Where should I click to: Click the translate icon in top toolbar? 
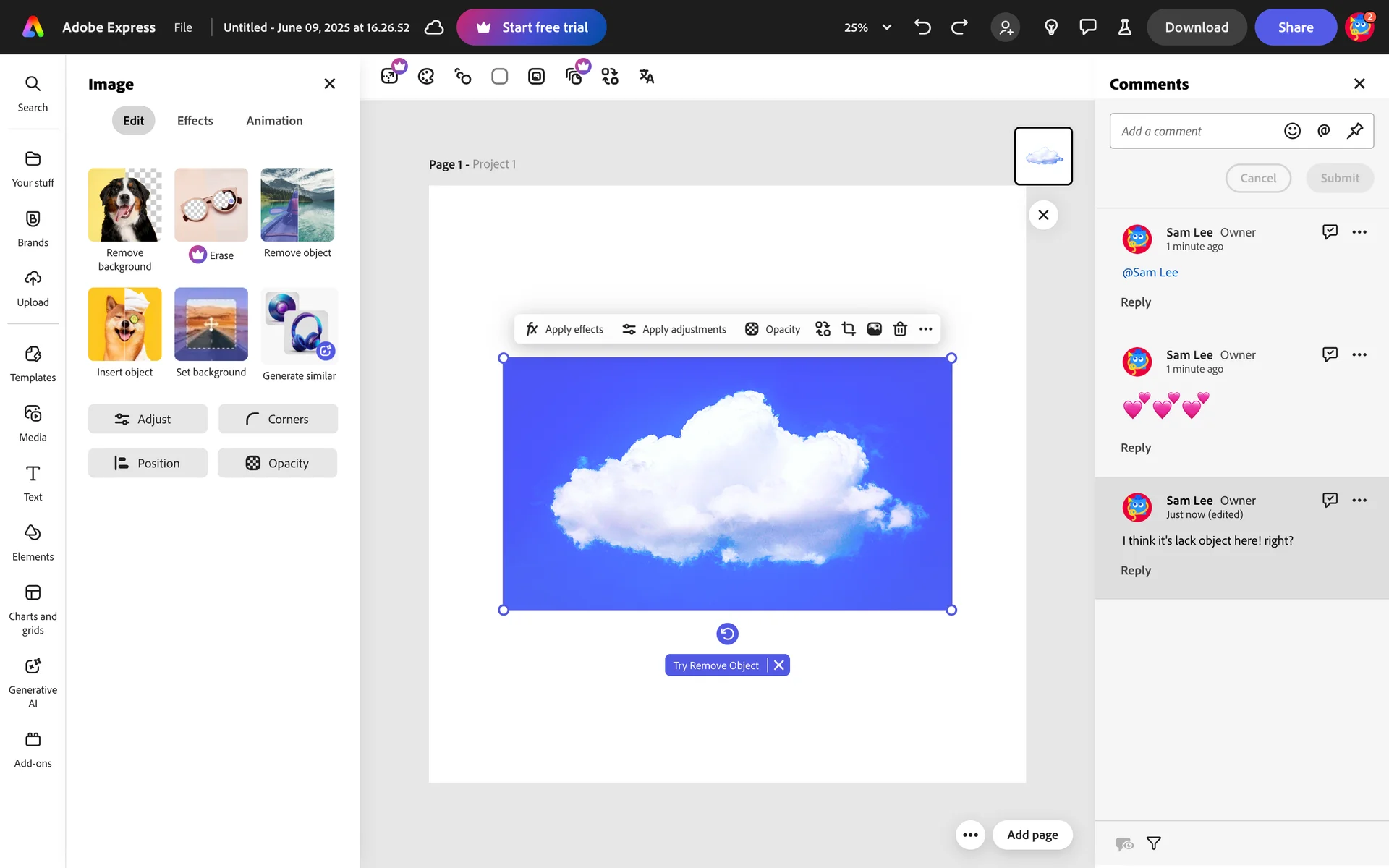coord(646,76)
